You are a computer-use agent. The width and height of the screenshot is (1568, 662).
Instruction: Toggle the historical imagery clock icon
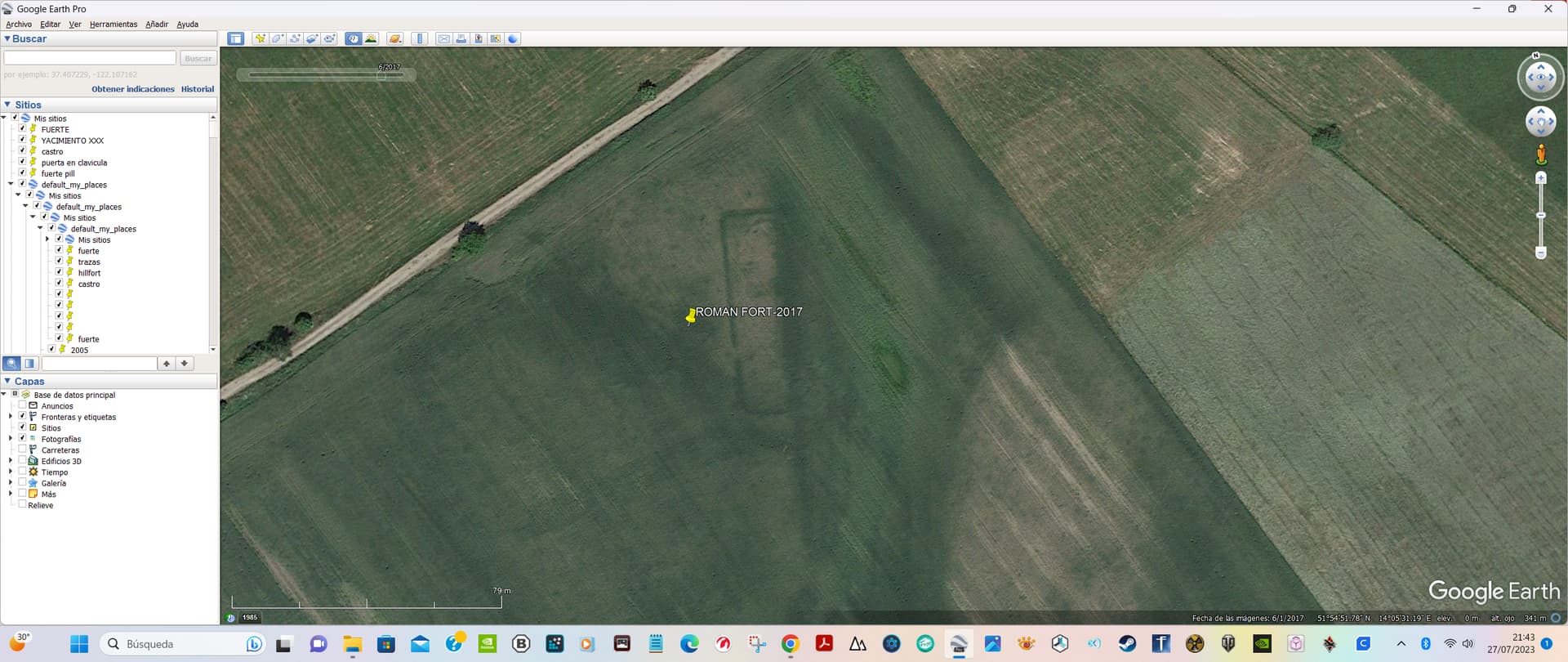pyautogui.click(x=353, y=38)
